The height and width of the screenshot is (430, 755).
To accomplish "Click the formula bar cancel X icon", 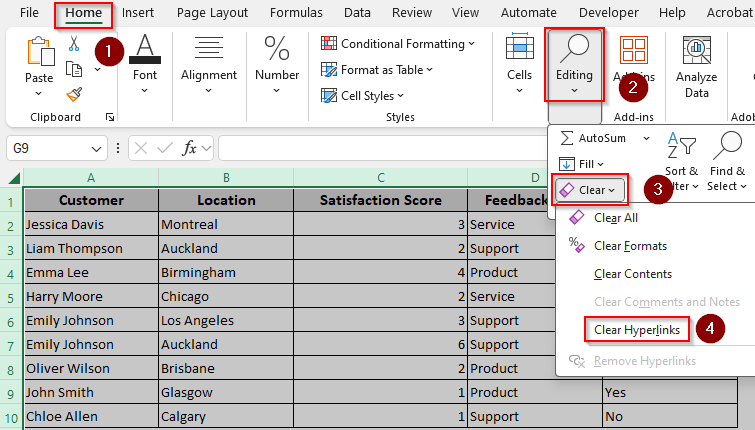I will tap(141, 148).
